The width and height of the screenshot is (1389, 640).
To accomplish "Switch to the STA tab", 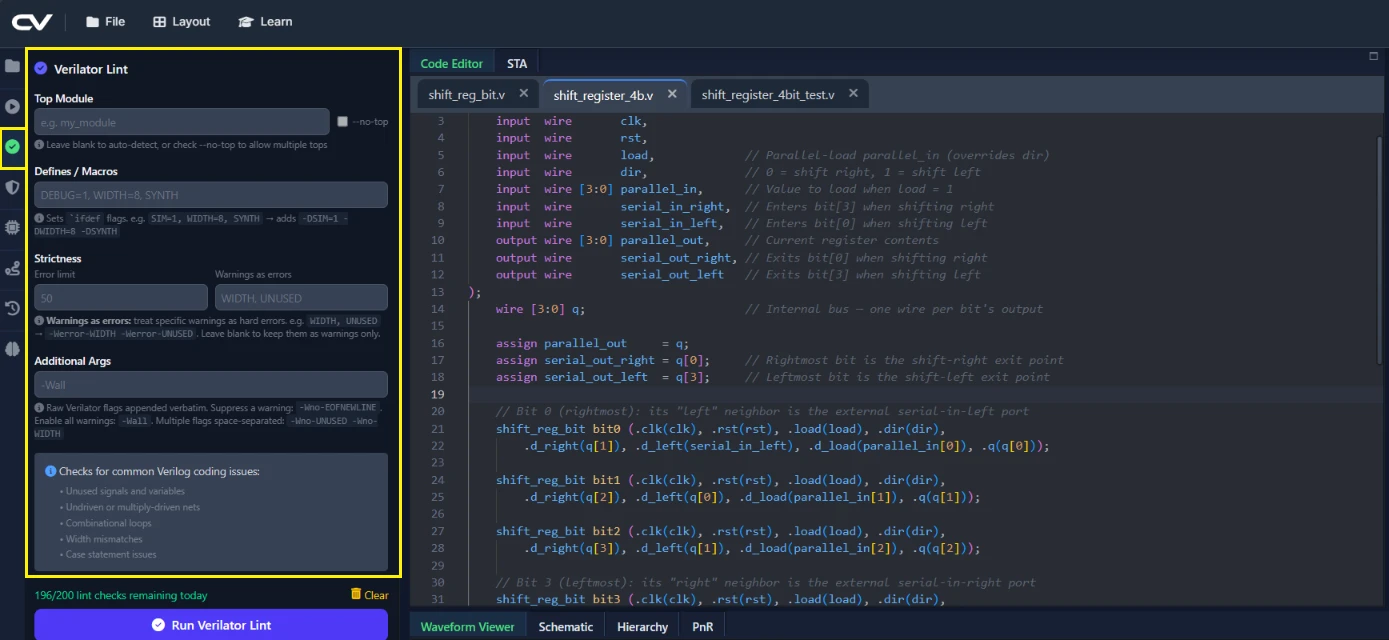I will pos(517,64).
